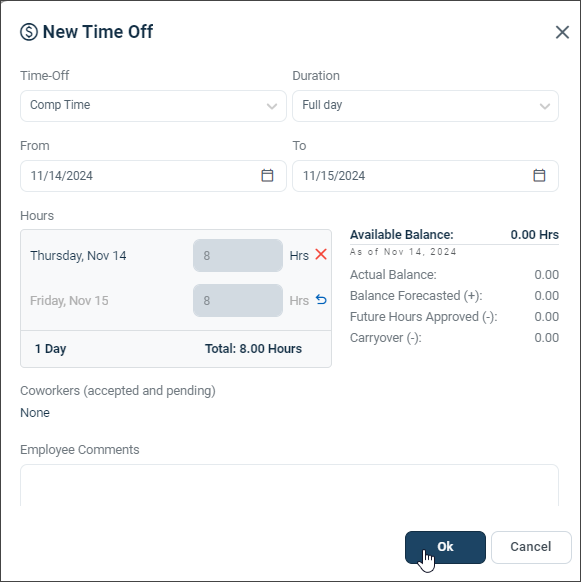The width and height of the screenshot is (581, 582).
Task: Click the dollar-sign icon beside New Time Off
Action: (x=29, y=32)
